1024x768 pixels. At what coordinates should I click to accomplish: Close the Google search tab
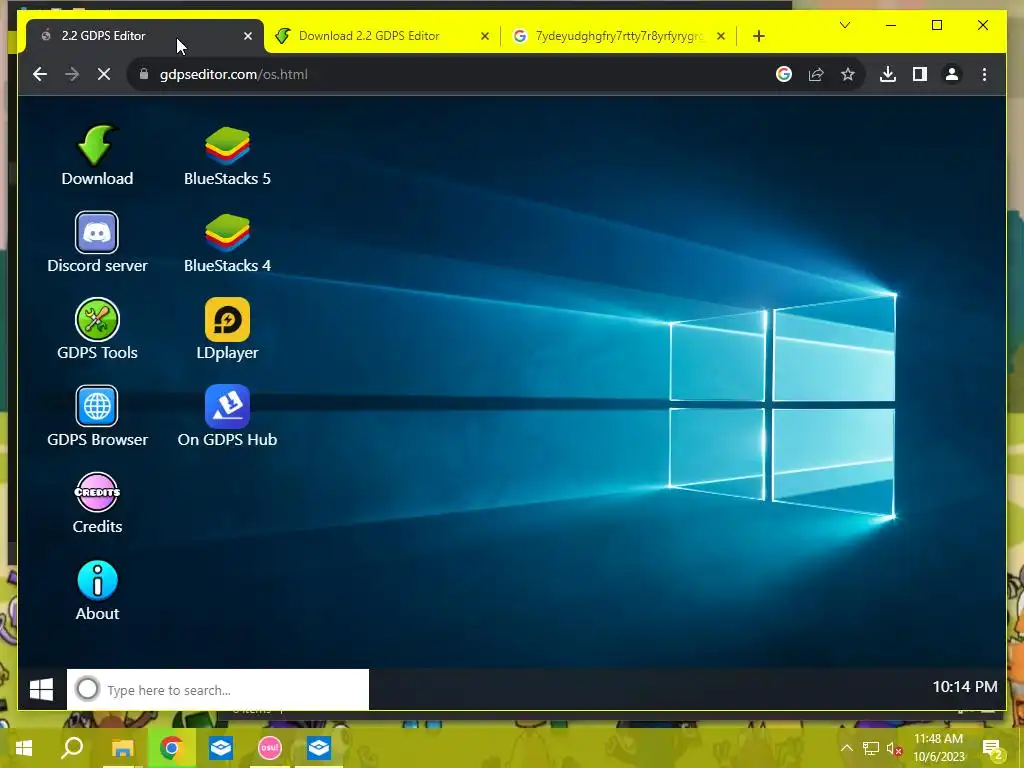tap(721, 36)
